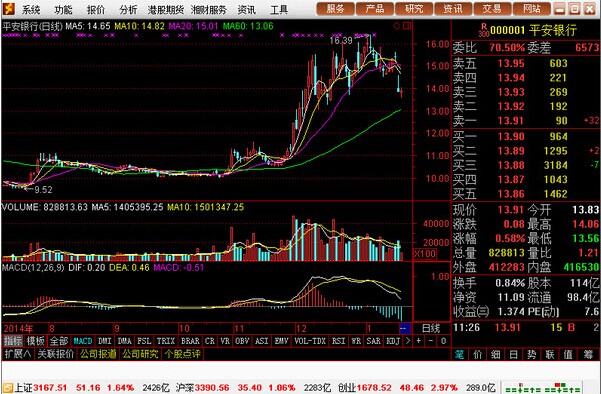Open the 功能 menu
The image size is (601, 394).
coord(63,9)
